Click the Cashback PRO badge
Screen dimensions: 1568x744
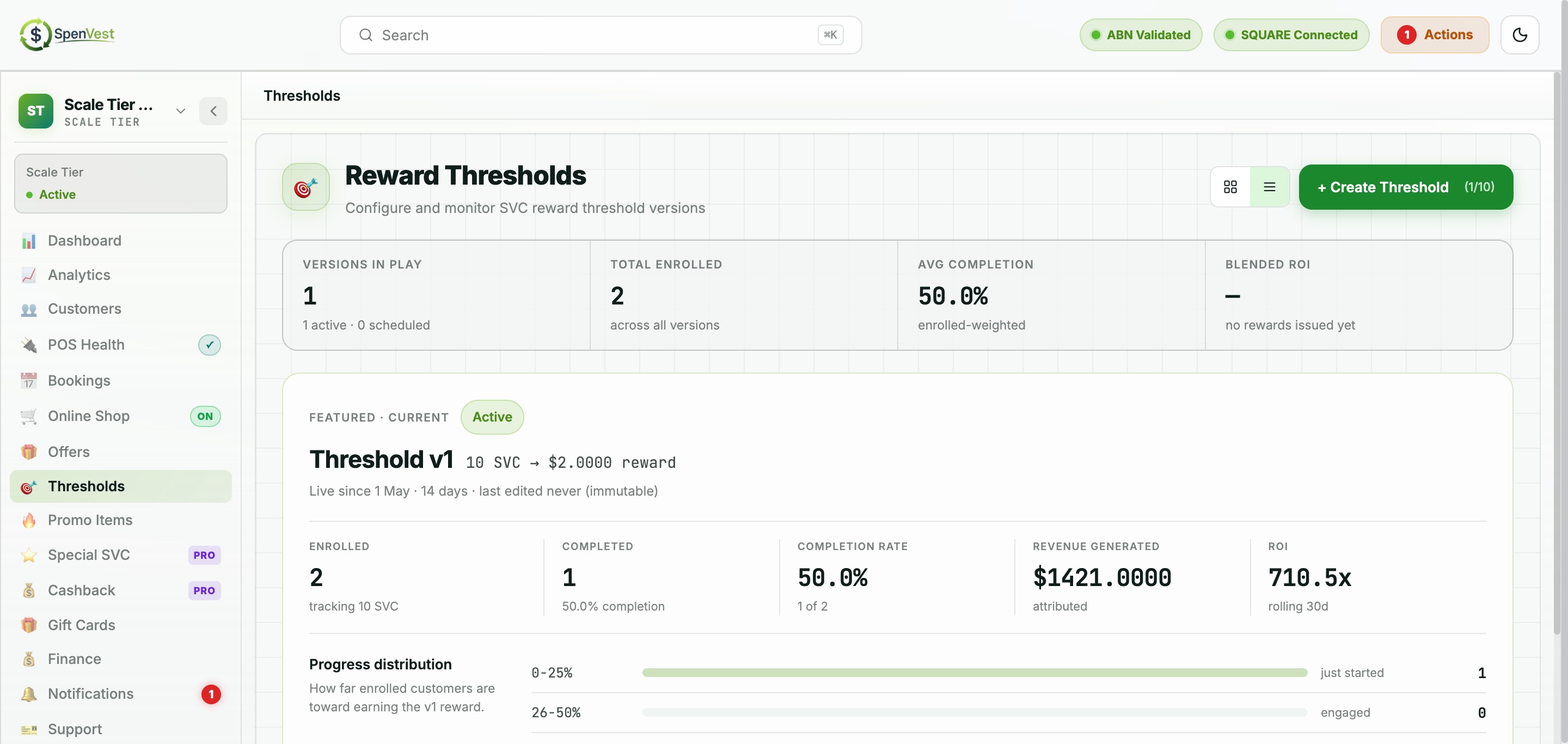(x=204, y=590)
